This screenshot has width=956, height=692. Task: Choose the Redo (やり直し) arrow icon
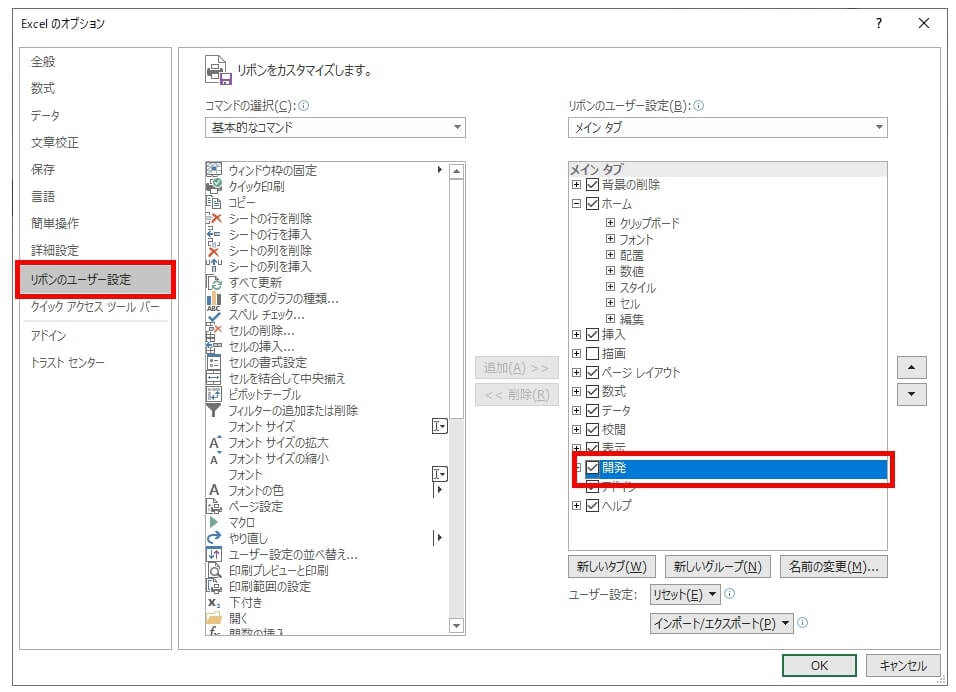click(x=213, y=538)
